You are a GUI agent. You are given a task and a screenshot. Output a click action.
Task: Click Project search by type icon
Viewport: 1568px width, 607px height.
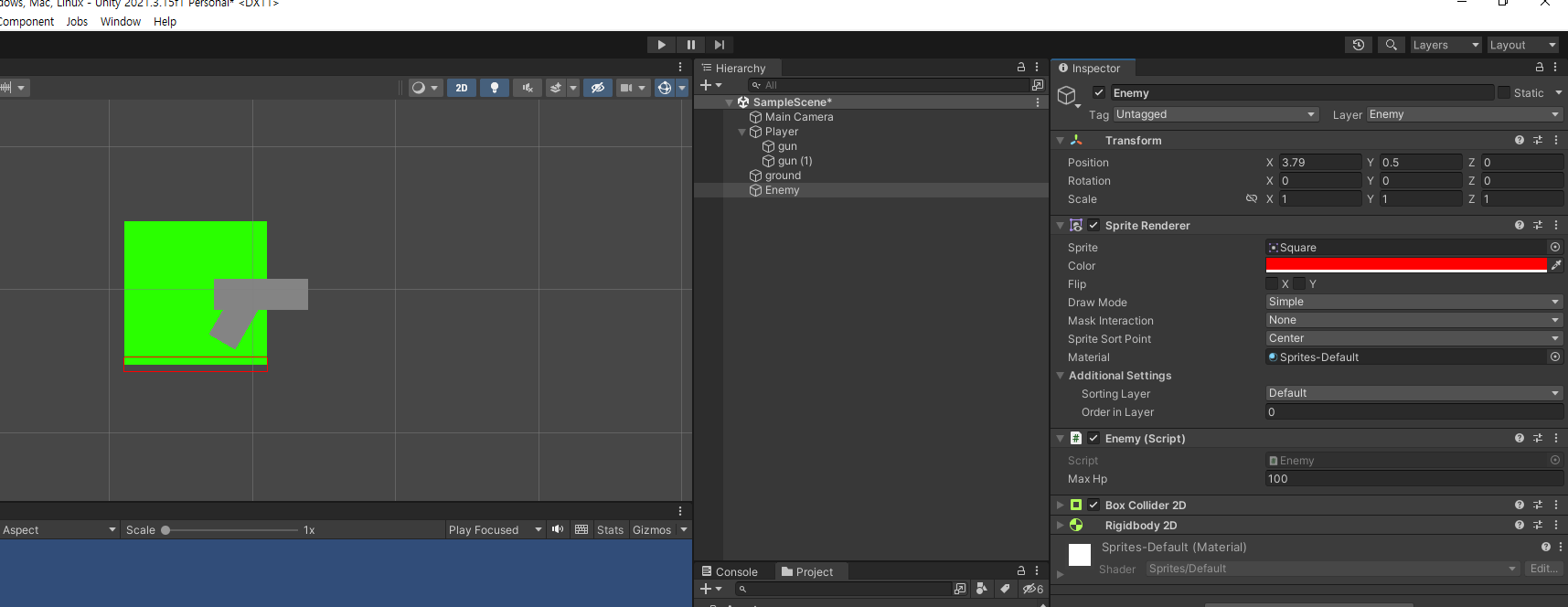point(981,589)
